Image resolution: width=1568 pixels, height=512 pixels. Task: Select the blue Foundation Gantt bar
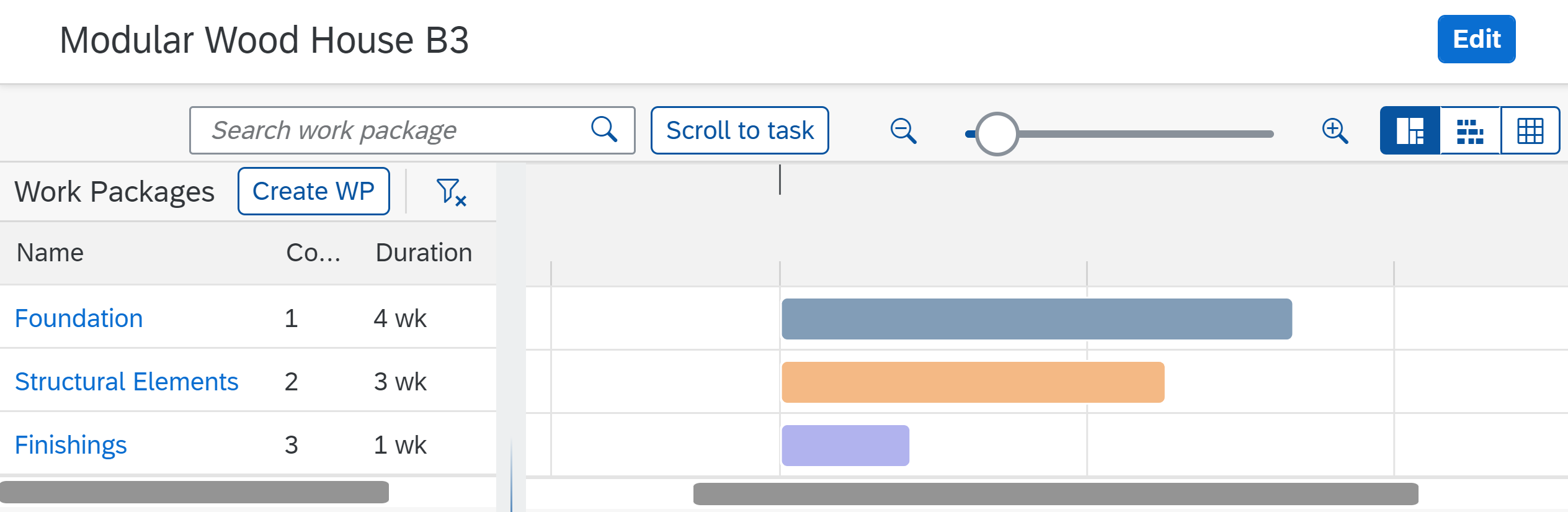pos(1037,319)
